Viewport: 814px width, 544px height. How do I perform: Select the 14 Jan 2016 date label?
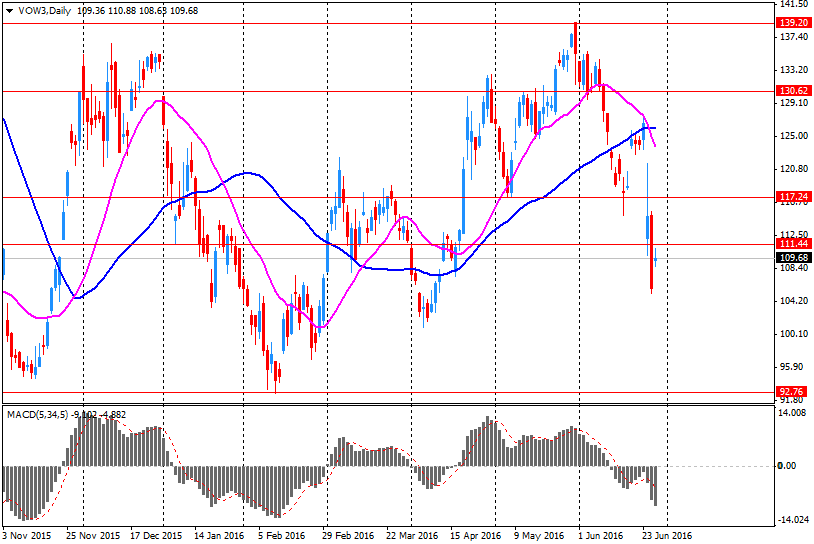219,535
